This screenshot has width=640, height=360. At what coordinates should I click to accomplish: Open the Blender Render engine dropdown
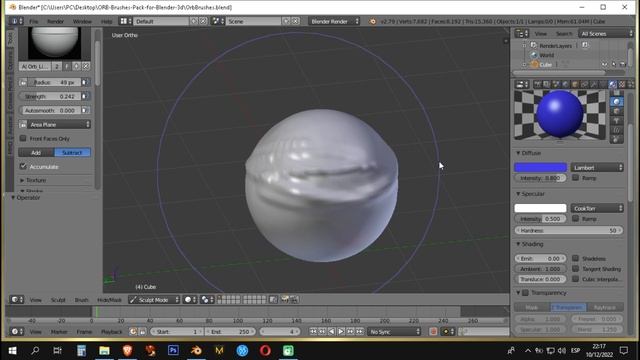(x=334, y=21)
